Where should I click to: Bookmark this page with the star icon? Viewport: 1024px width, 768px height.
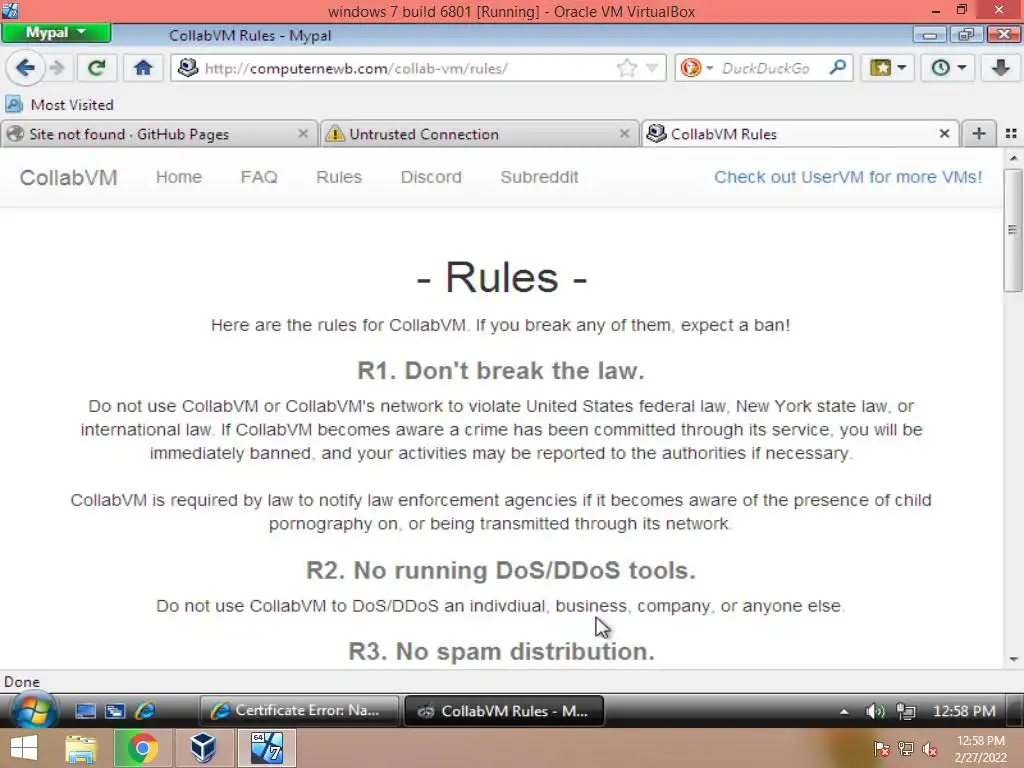[627, 68]
